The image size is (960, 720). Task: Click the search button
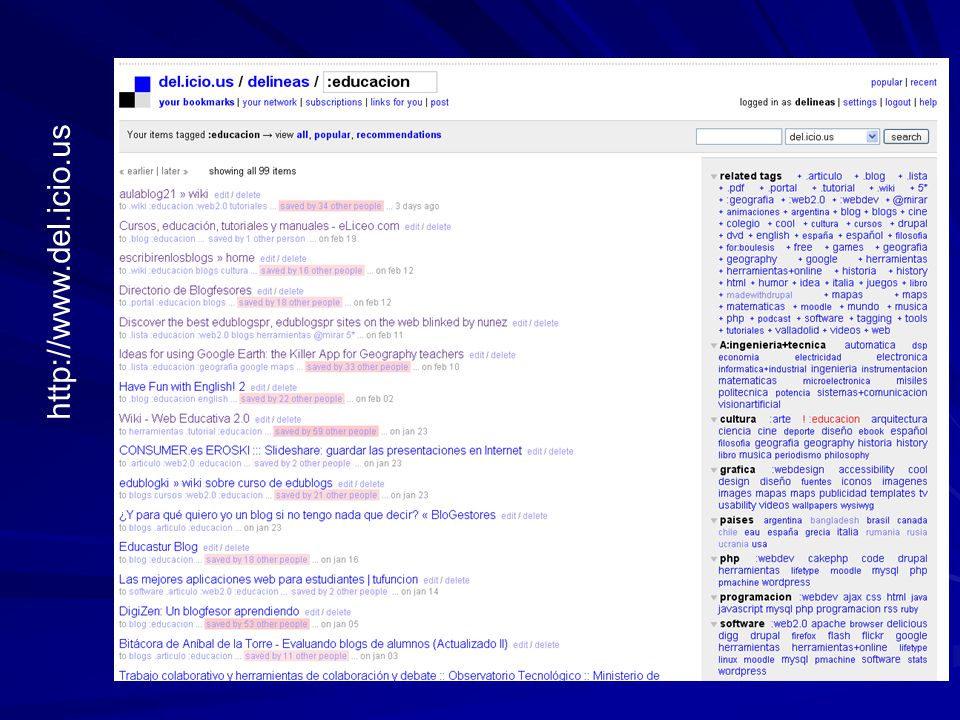(x=906, y=137)
